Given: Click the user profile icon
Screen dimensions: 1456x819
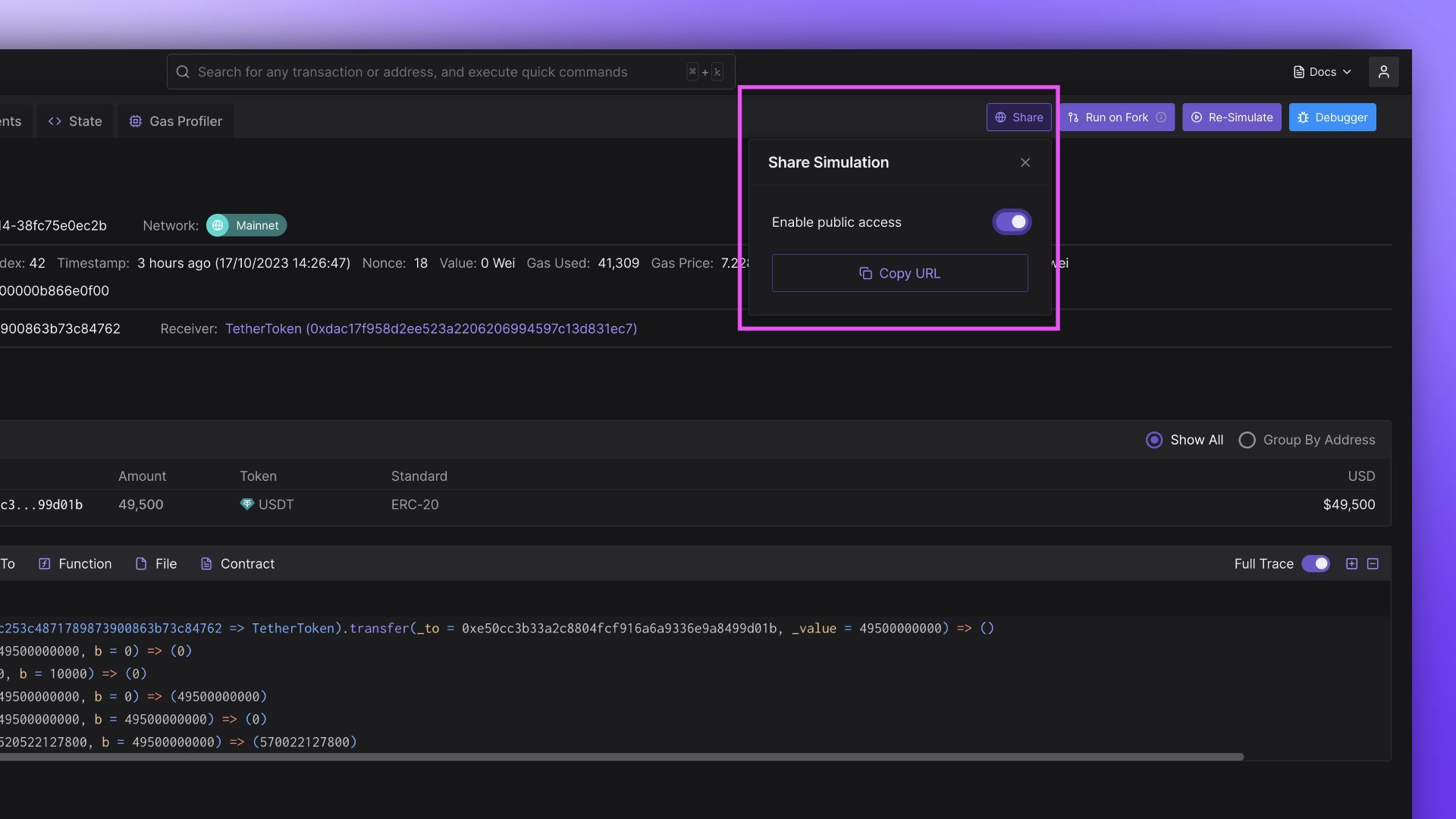Looking at the screenshot, I should coord(1383,72).
